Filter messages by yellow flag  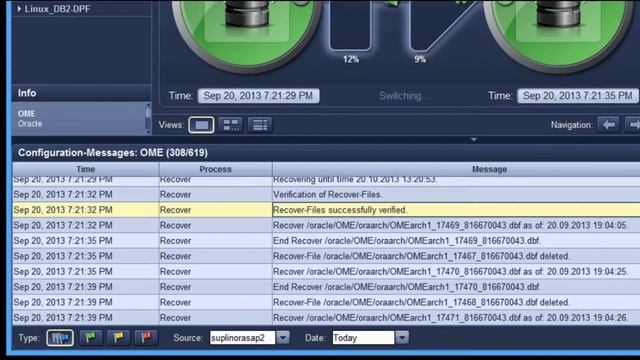point(118,338)
